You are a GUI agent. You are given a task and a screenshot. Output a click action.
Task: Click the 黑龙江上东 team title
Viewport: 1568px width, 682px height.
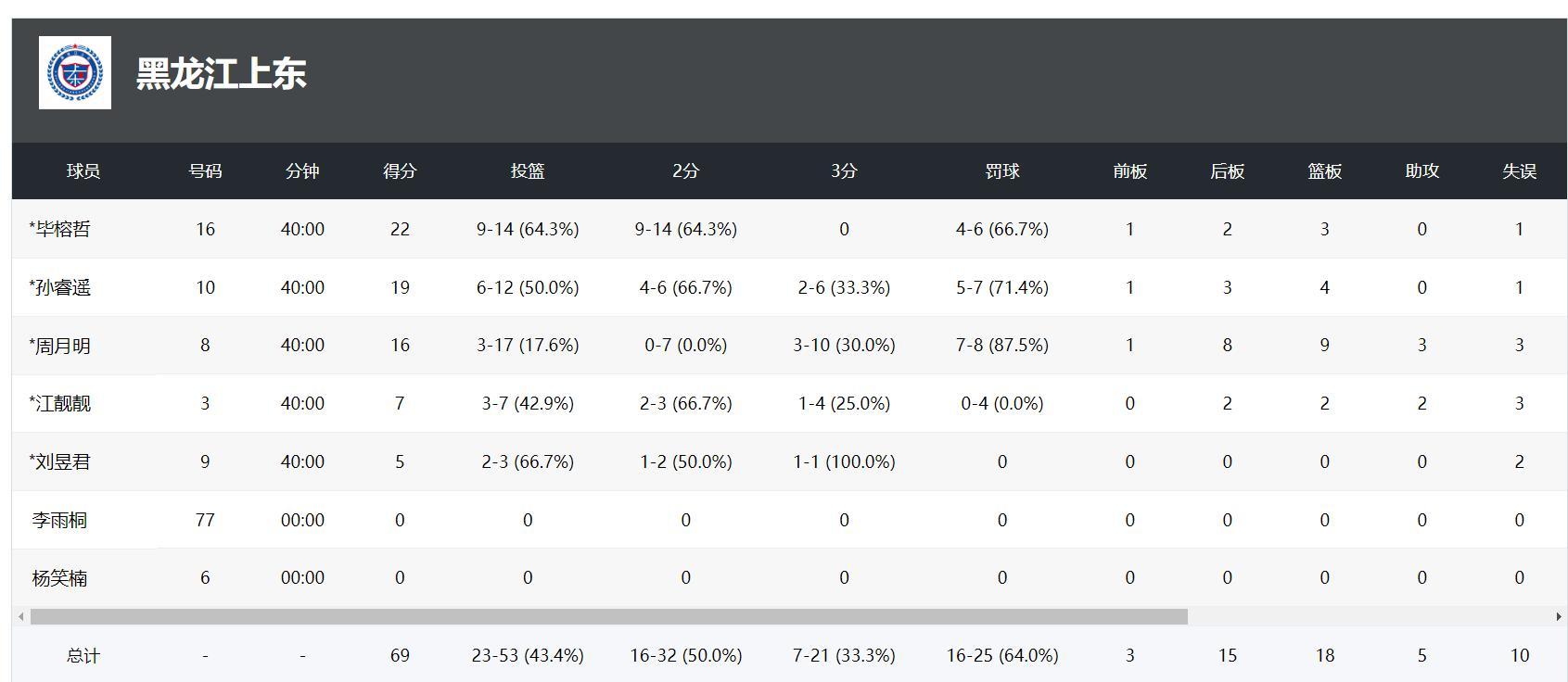tap(221, 74)
